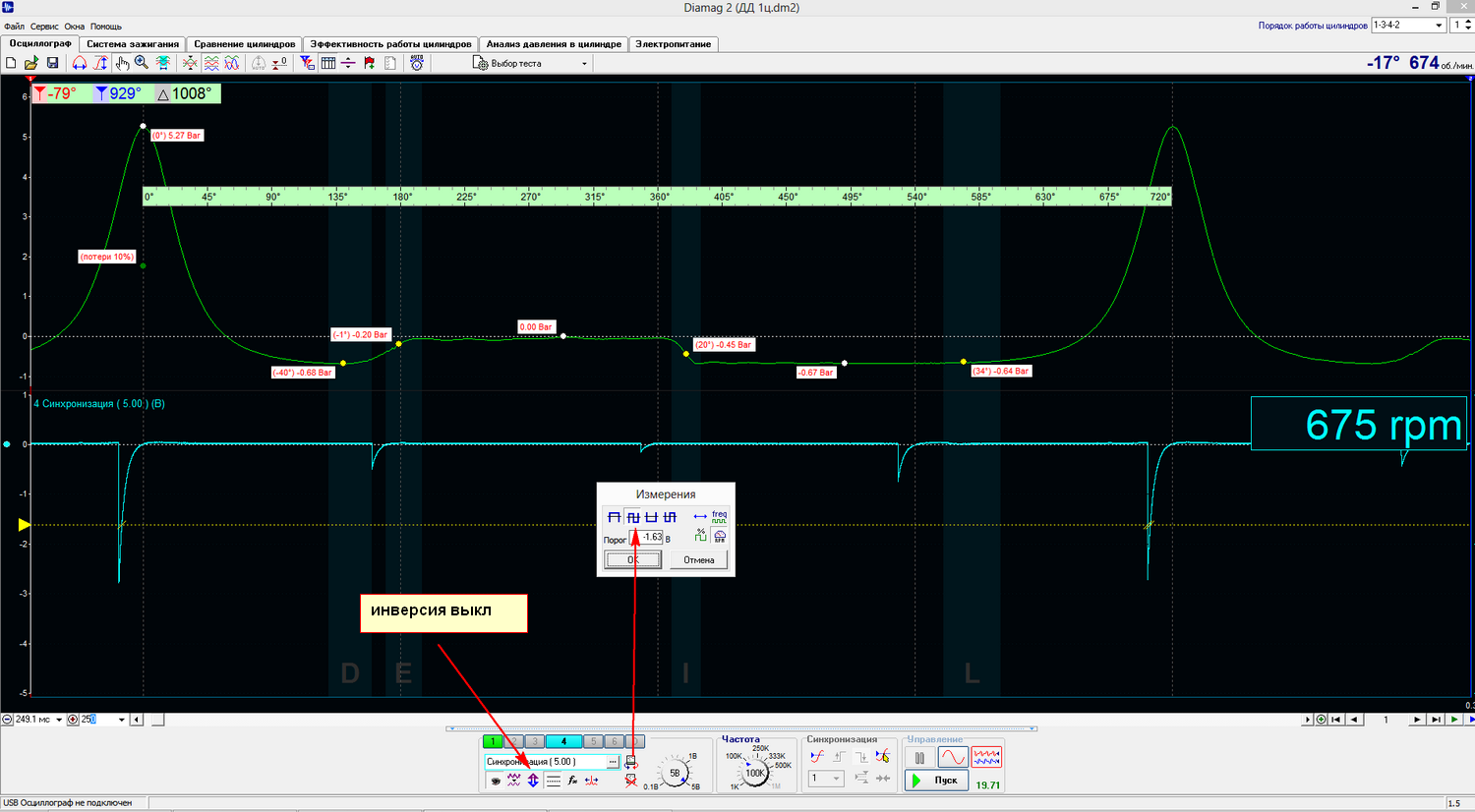The height and width of the screenshot is (812, 1475).
Task: Select the multi-wave overlay icon
Action: (231, 63)
